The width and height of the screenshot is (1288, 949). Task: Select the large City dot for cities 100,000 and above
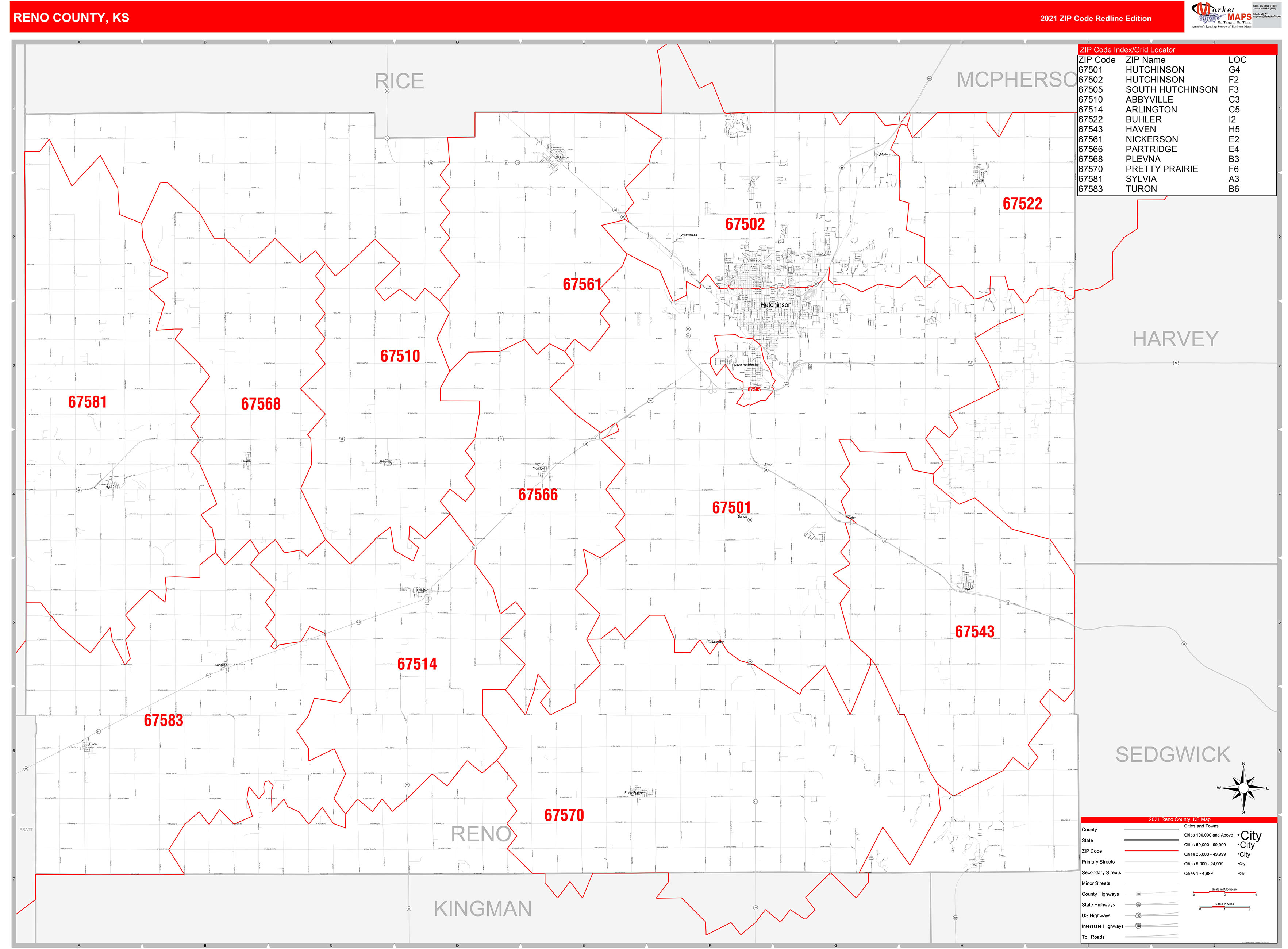click(1239, 835)
